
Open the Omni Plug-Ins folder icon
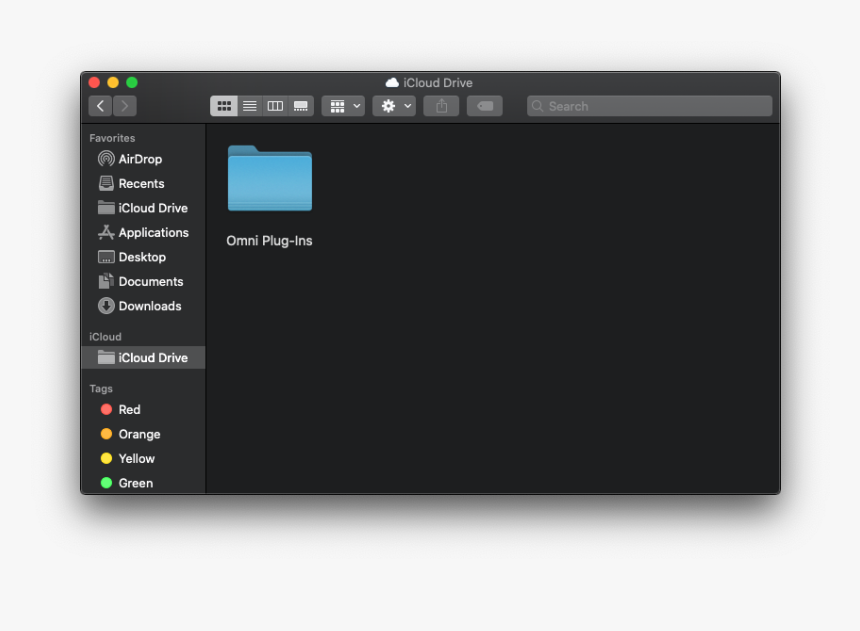coord(270,178)
